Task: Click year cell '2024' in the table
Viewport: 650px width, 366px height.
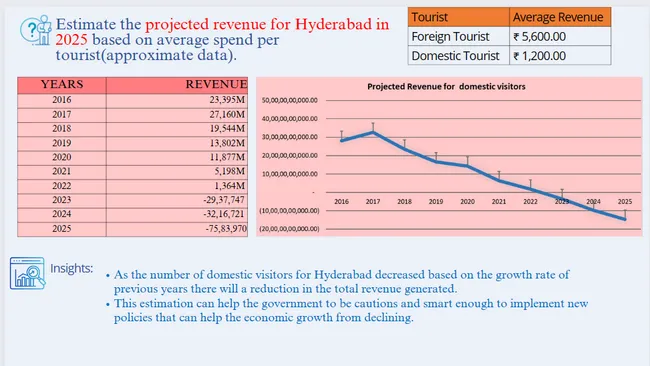Action: 62,214
